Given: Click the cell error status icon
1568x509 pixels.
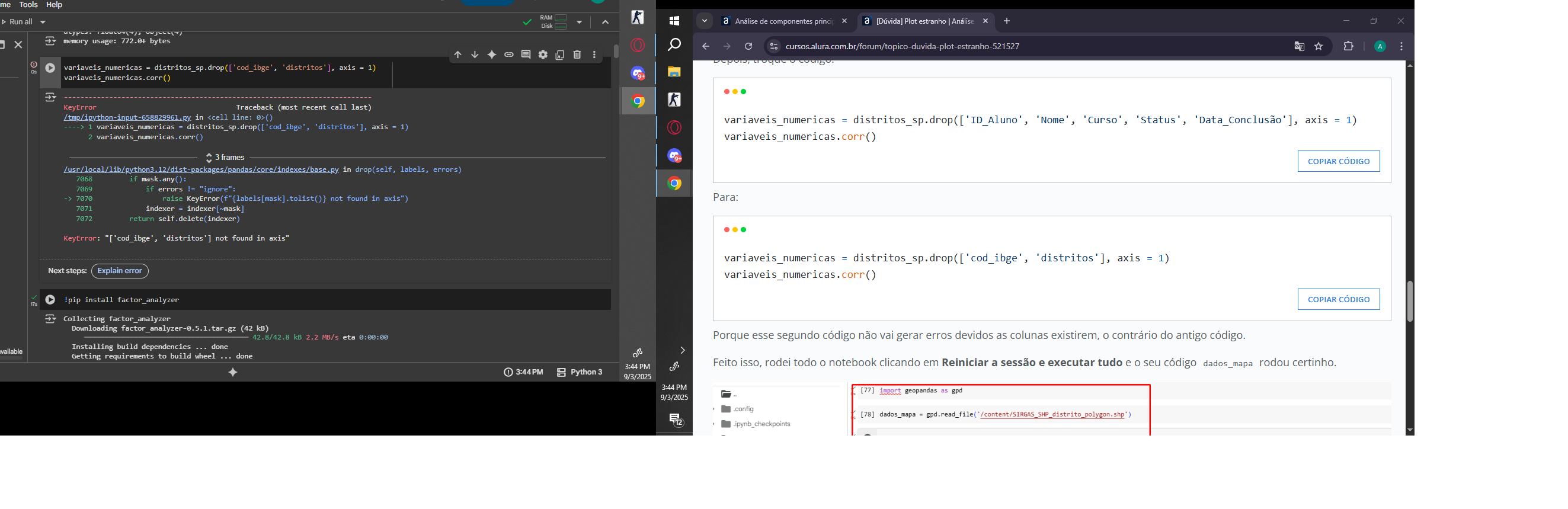Looking at the screenshot, I should click(33, 65).
